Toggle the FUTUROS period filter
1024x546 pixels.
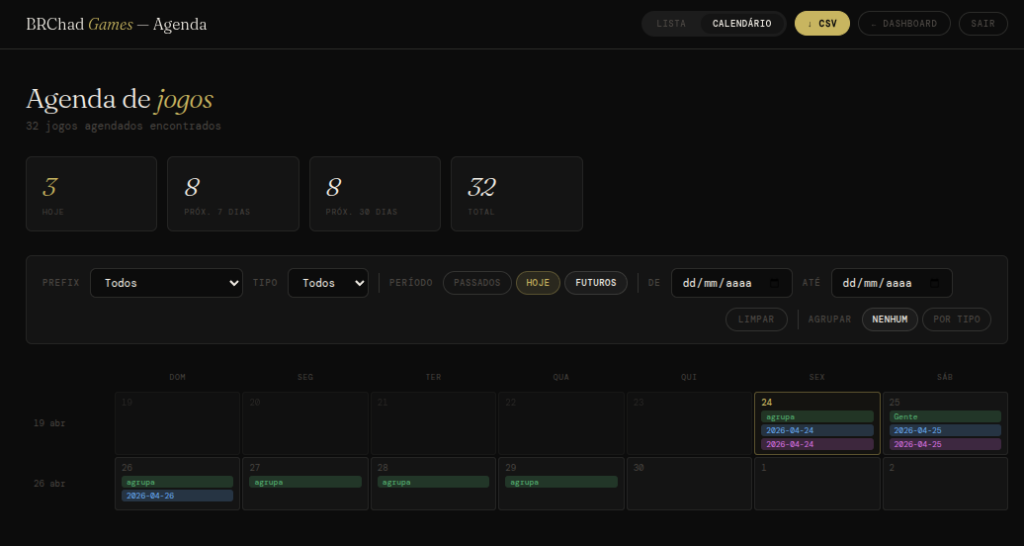[x=596, y=283]
